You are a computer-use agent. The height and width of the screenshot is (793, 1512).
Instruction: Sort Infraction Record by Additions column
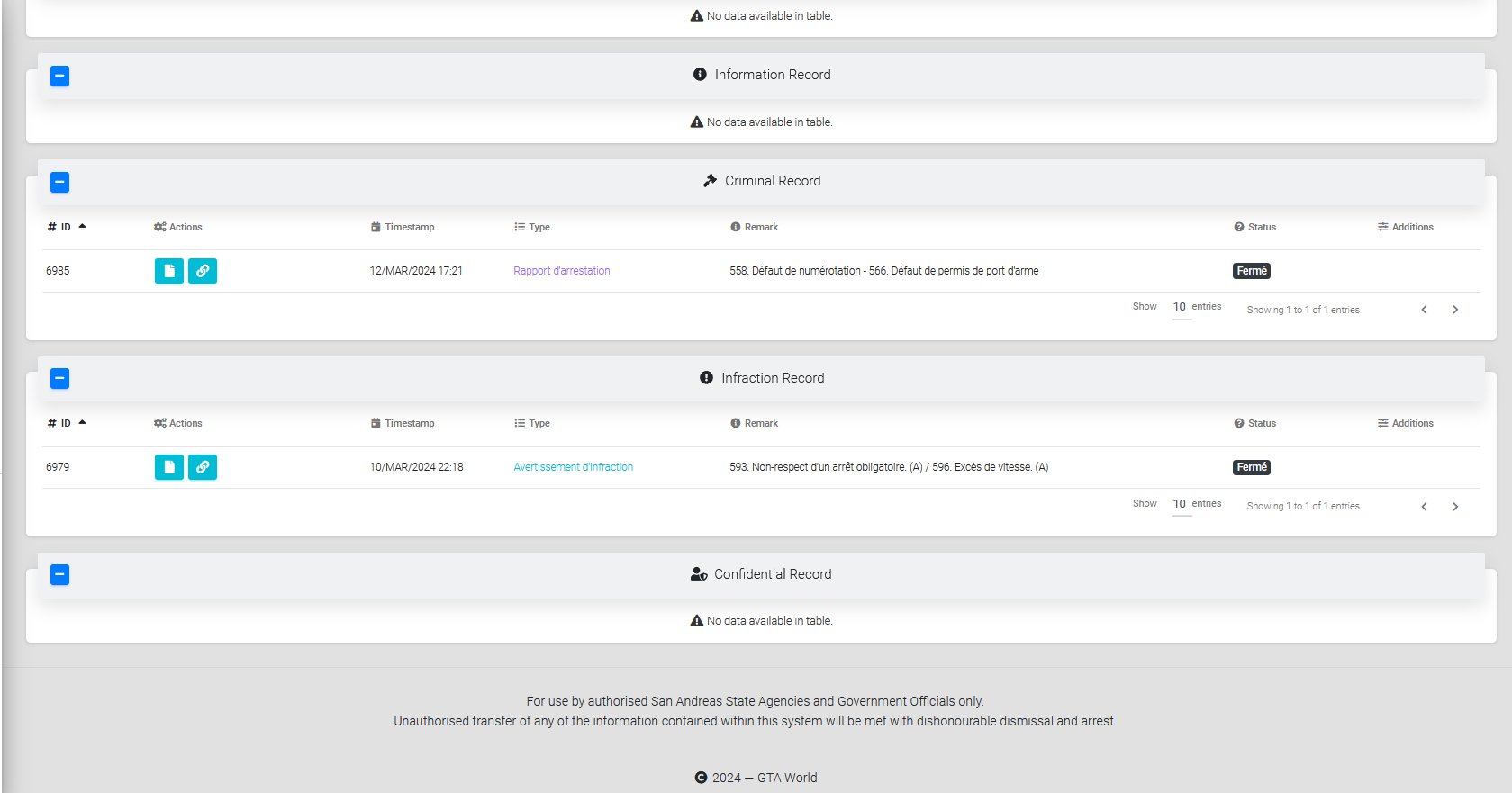point(1406,423)
